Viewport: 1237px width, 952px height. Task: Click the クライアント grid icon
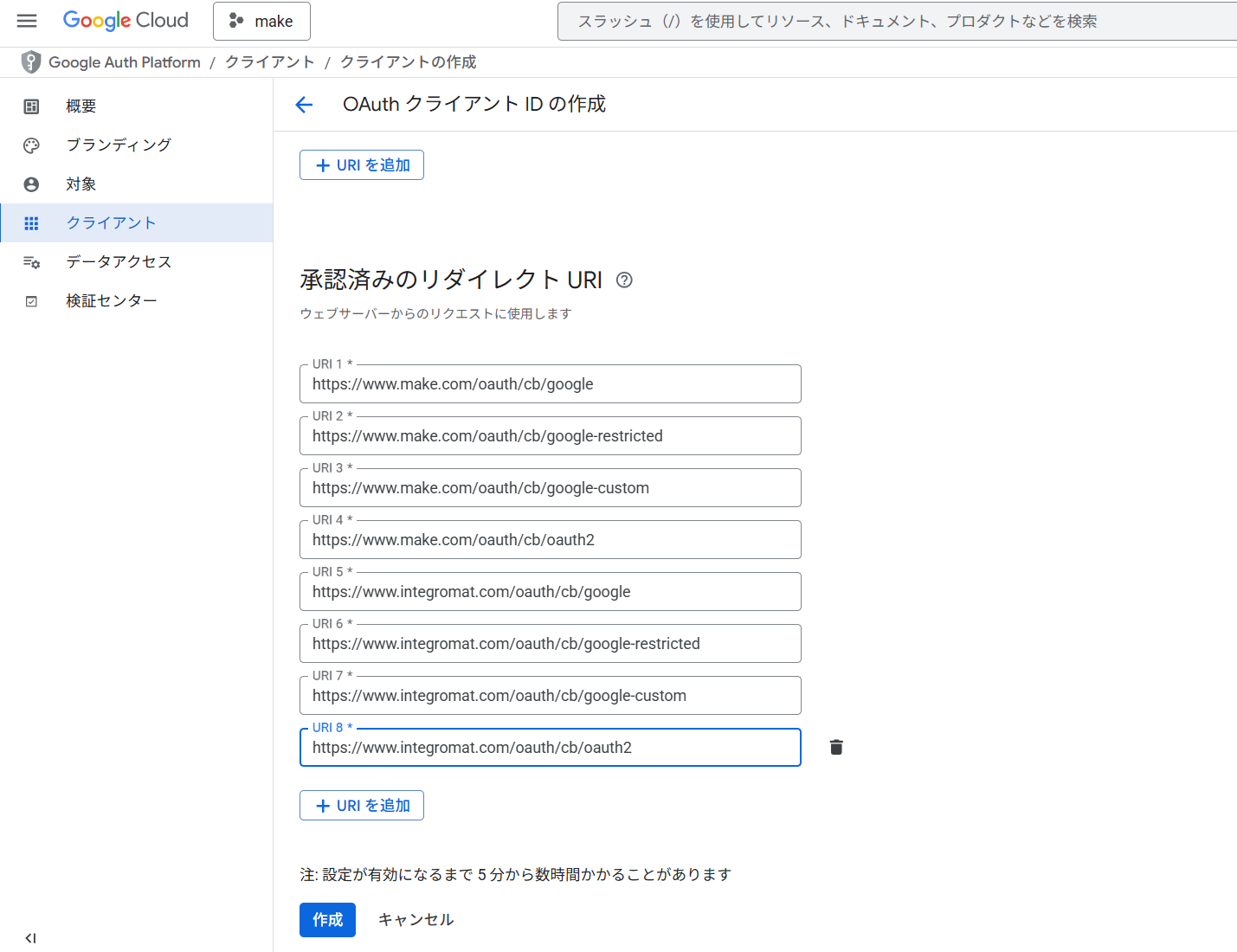point(31,223)
